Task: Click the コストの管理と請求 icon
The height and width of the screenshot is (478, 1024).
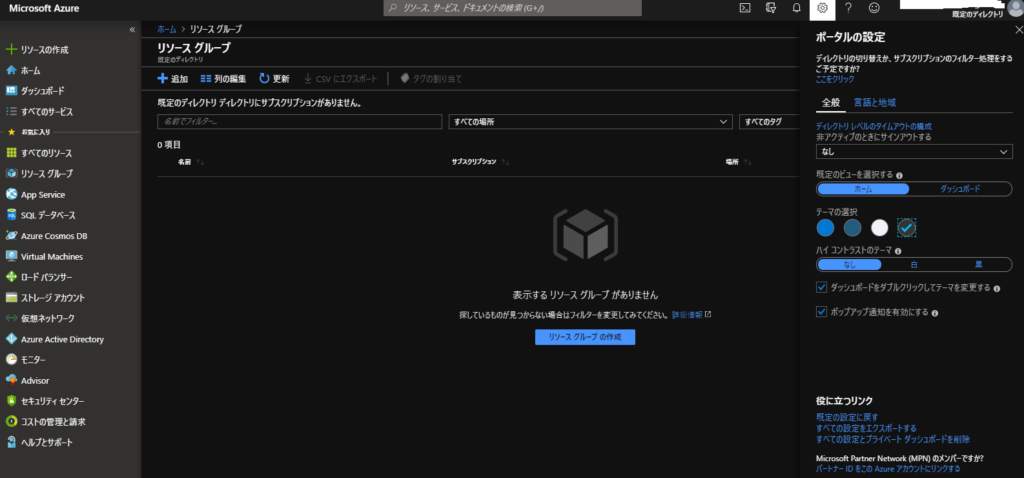Action: pos(11,422)
